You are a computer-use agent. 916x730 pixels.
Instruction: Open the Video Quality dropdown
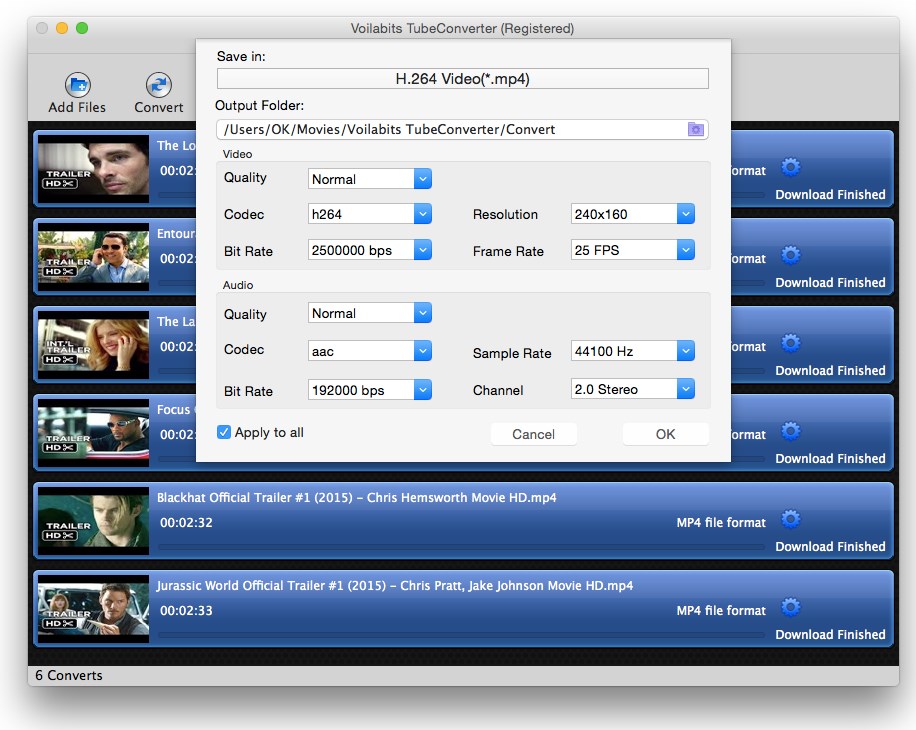coord(370,179)
